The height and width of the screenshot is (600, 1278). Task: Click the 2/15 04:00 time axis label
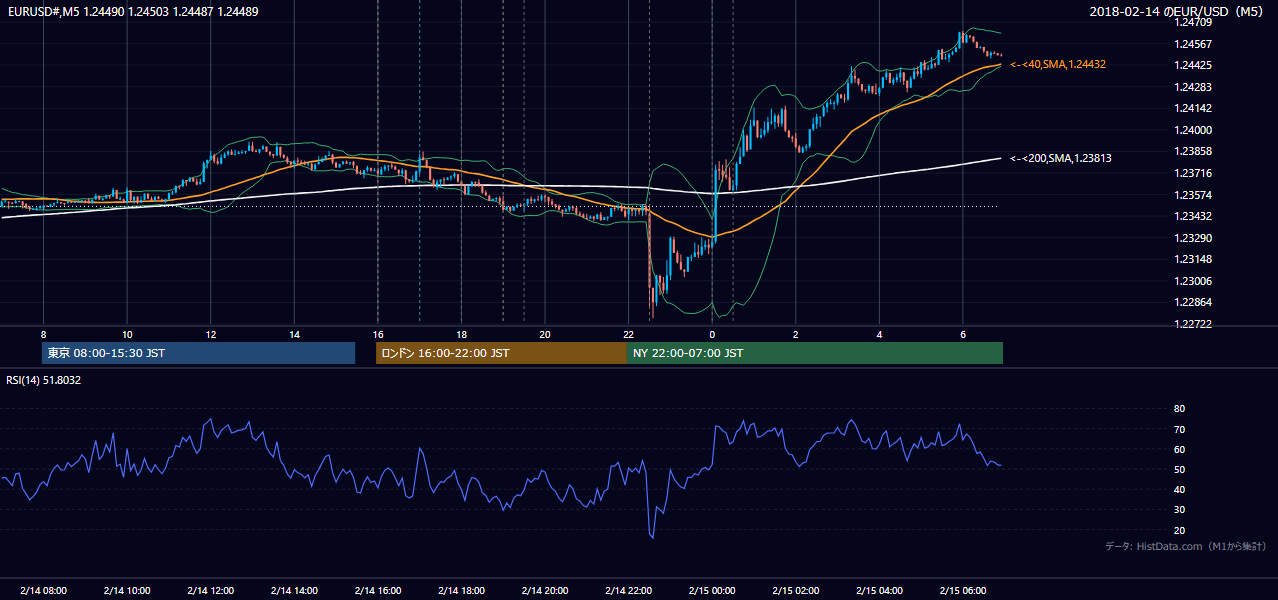coord(879,591)
